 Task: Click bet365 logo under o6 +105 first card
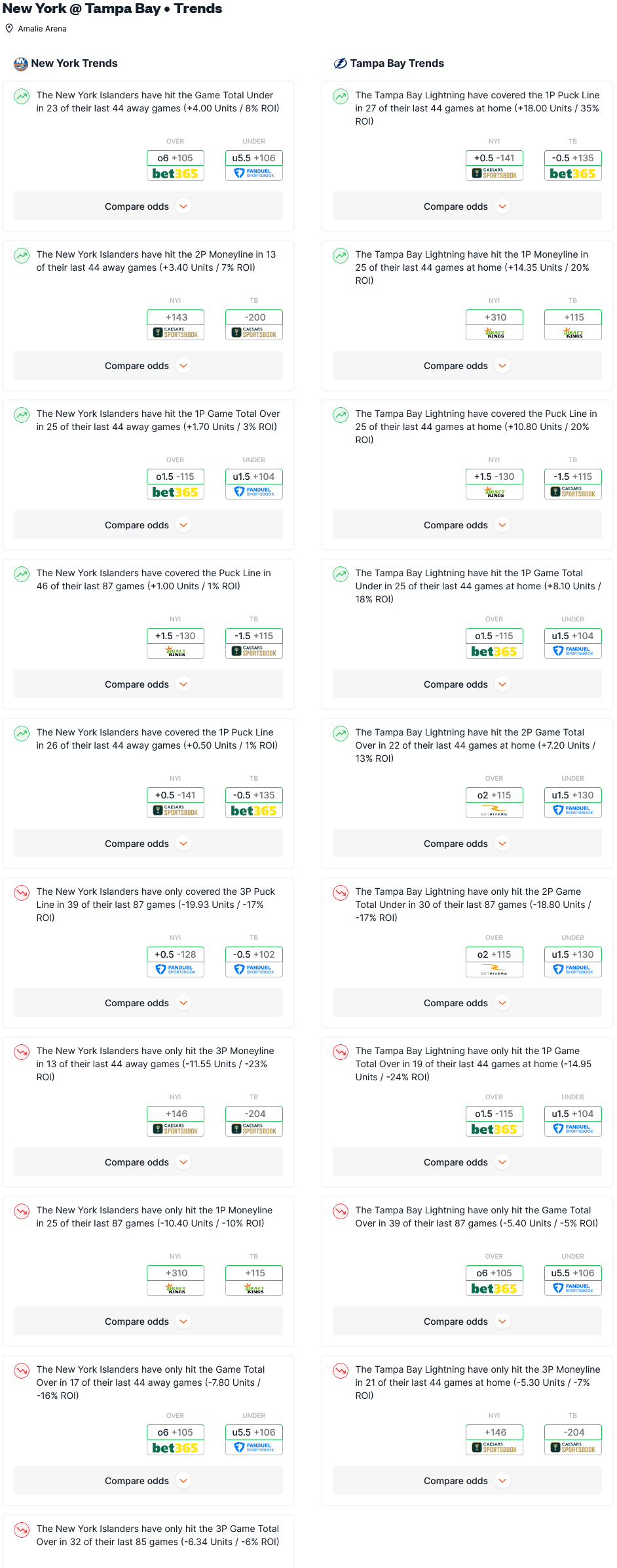pyautogui.click(x=175, y=174)
